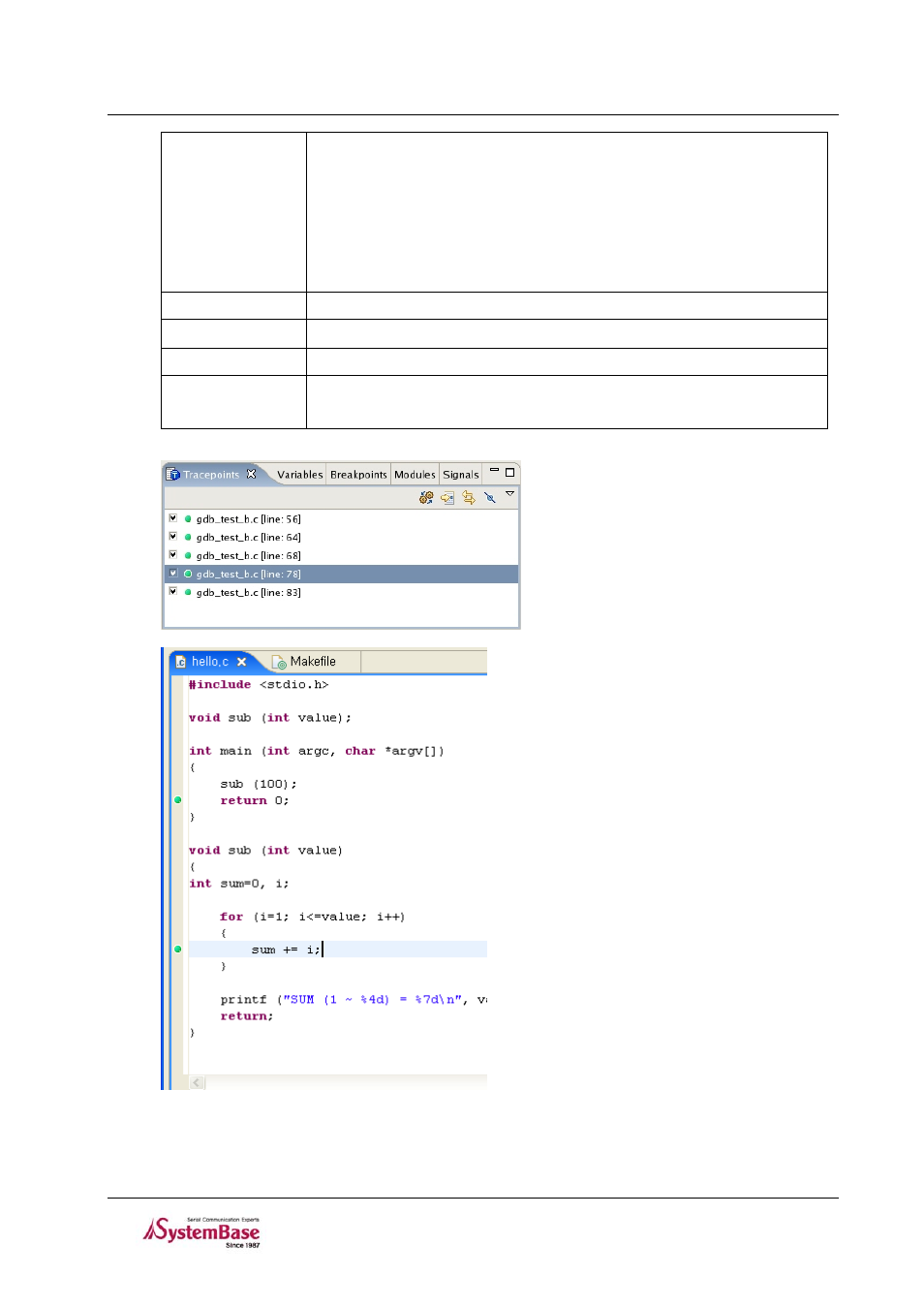This screenshot has height=1308, width=924.
Task: Click the 'int main' declaration line
Action: (316, 751)
